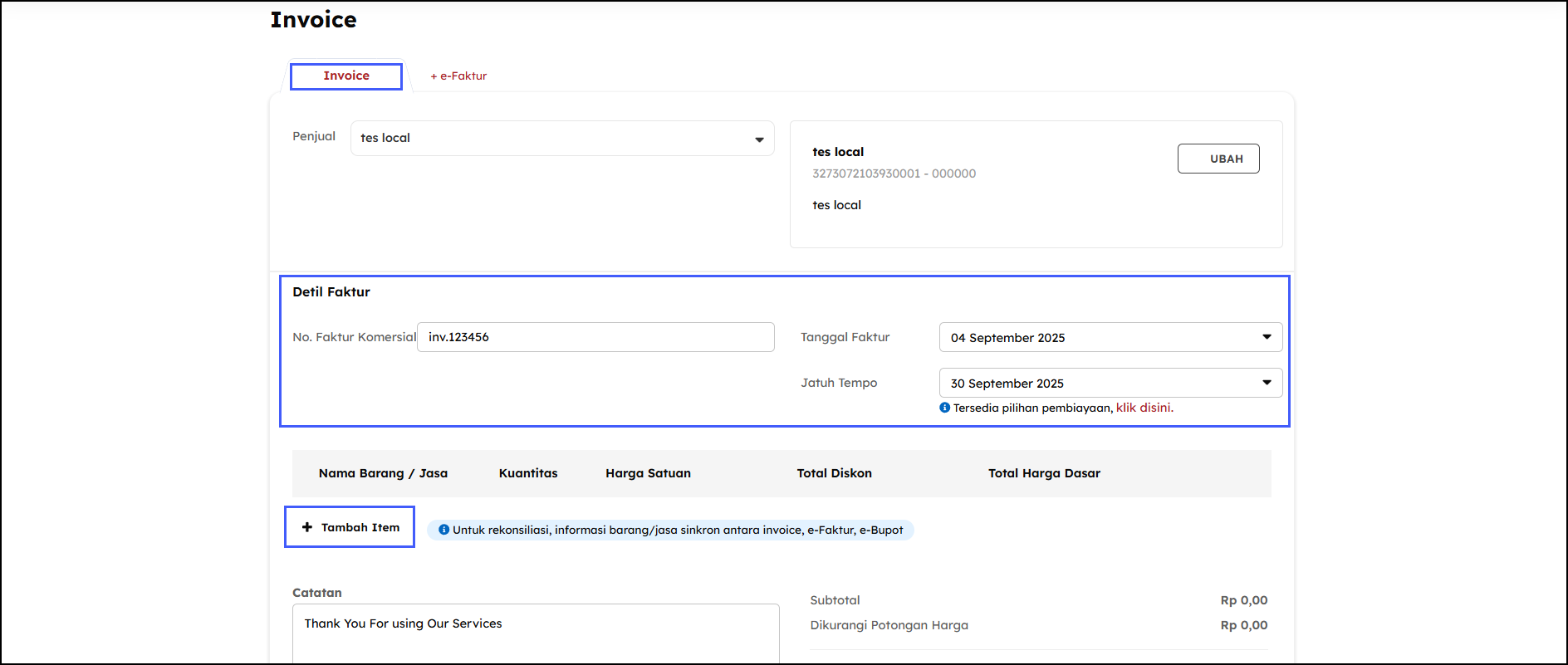
Task: Open the Tanggal Faktur date dropdown
Action: 1110,337
